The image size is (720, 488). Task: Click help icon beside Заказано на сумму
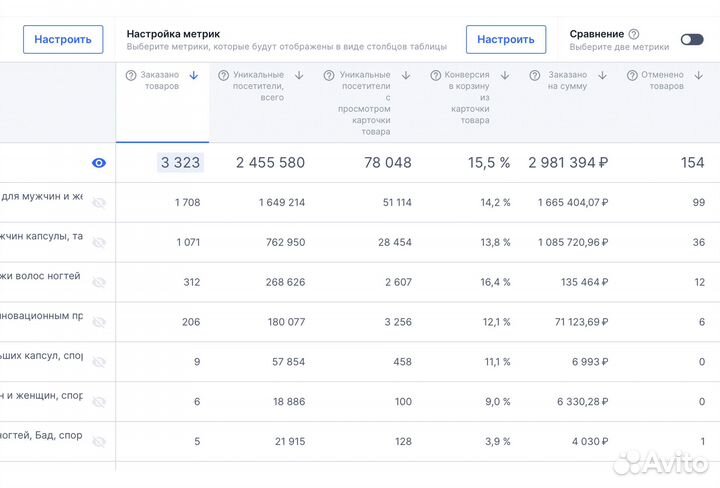[x=536, y=76]
